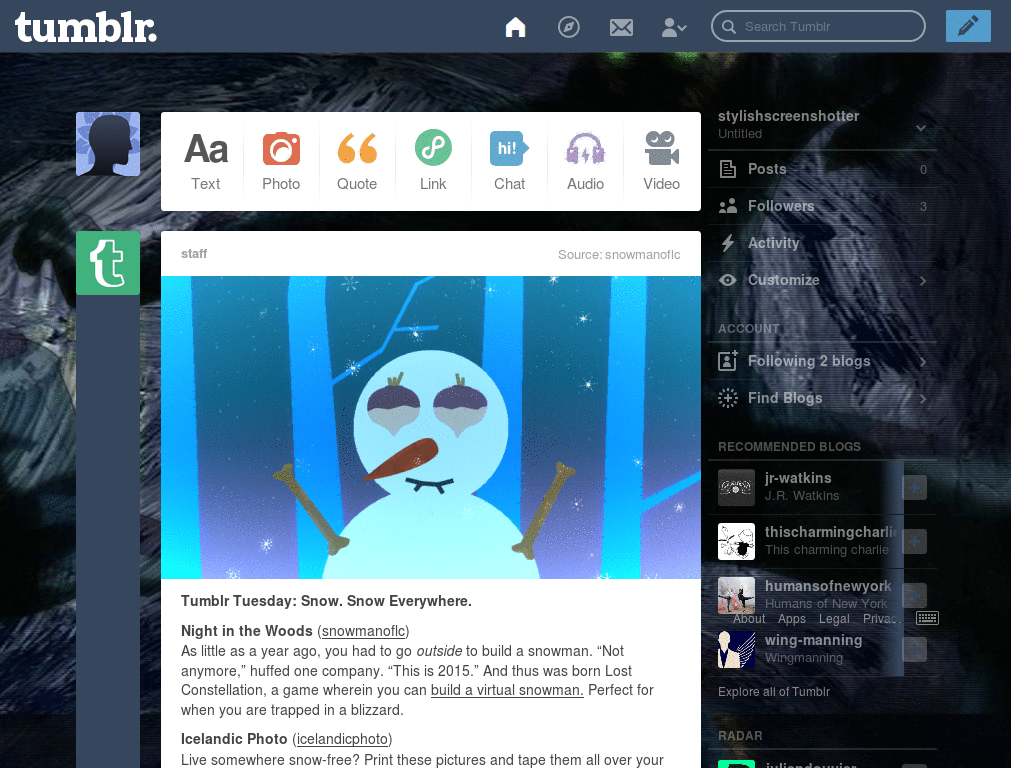Click the green staff blog avatar
This screenshot has height=768, width=1024.
click(108, 263)
